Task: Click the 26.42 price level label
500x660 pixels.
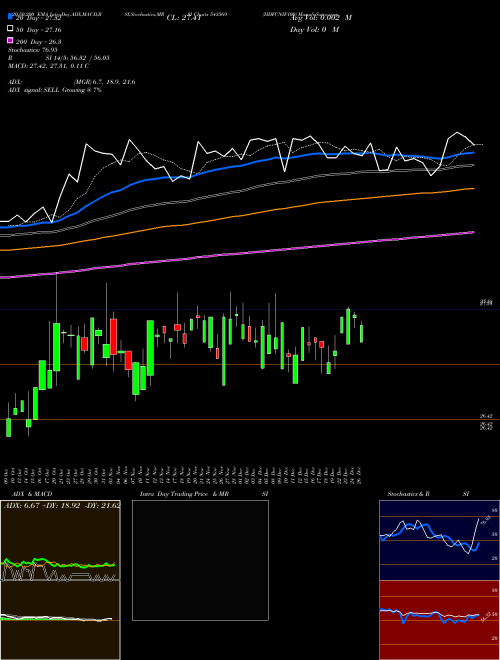Action: (487, 416)
